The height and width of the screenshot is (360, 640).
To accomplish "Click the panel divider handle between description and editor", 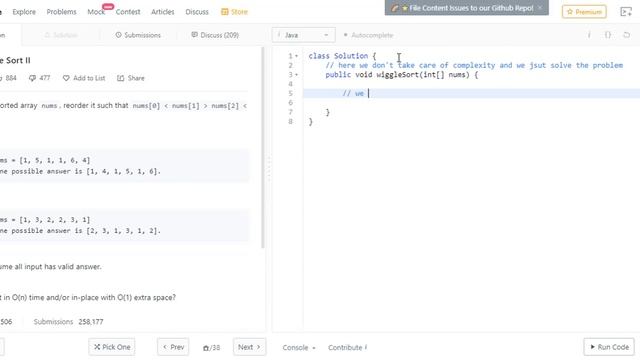I will click(x=269, y=169).
